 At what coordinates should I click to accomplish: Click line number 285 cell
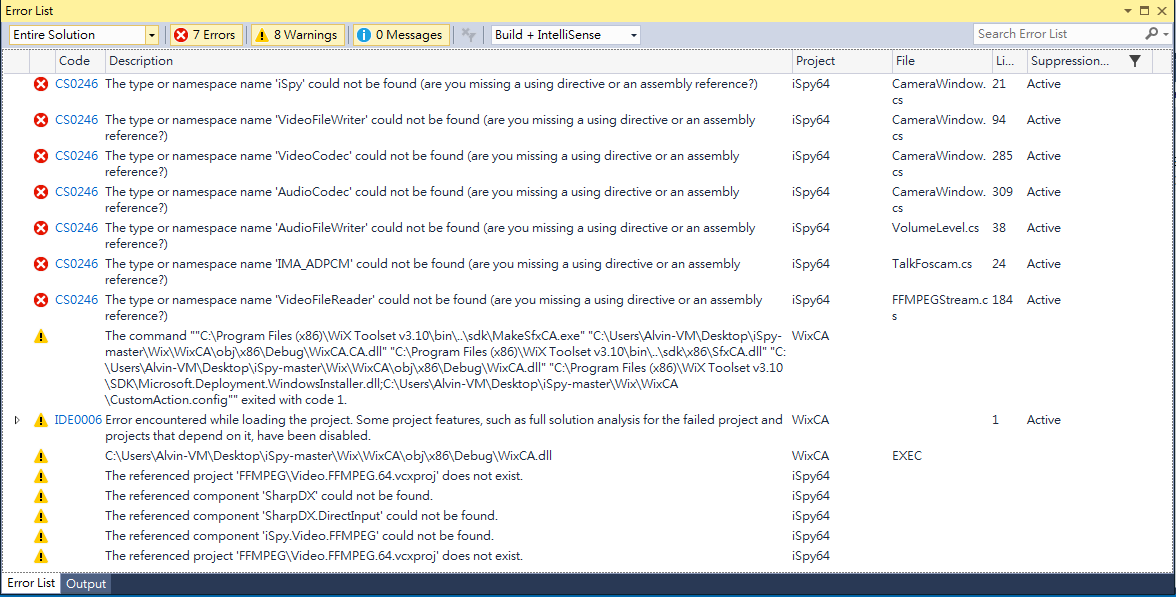[x=1002, y=156]
